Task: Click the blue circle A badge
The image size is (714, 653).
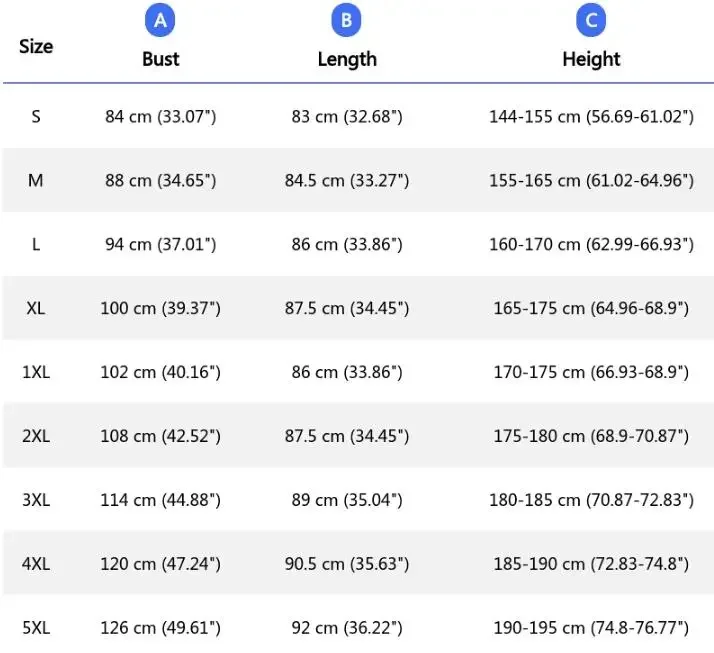Action: coord(160,21)
